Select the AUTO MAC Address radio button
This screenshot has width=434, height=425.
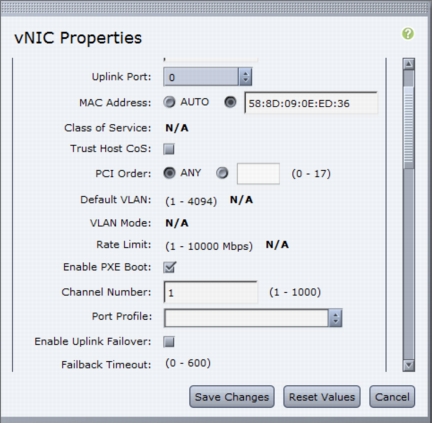coord(169,102)
